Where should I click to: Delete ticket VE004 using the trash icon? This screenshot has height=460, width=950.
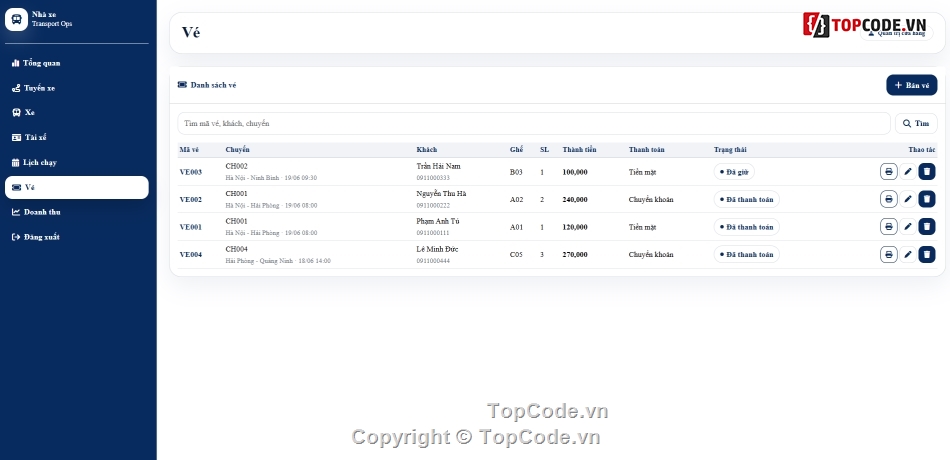pyautogui.click(x=926, y=254)
